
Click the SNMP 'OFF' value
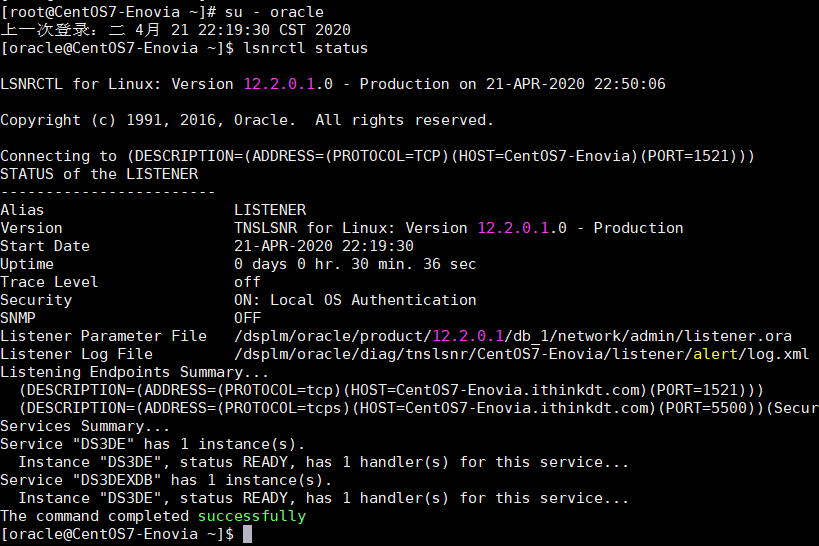(x=247, y=318)
